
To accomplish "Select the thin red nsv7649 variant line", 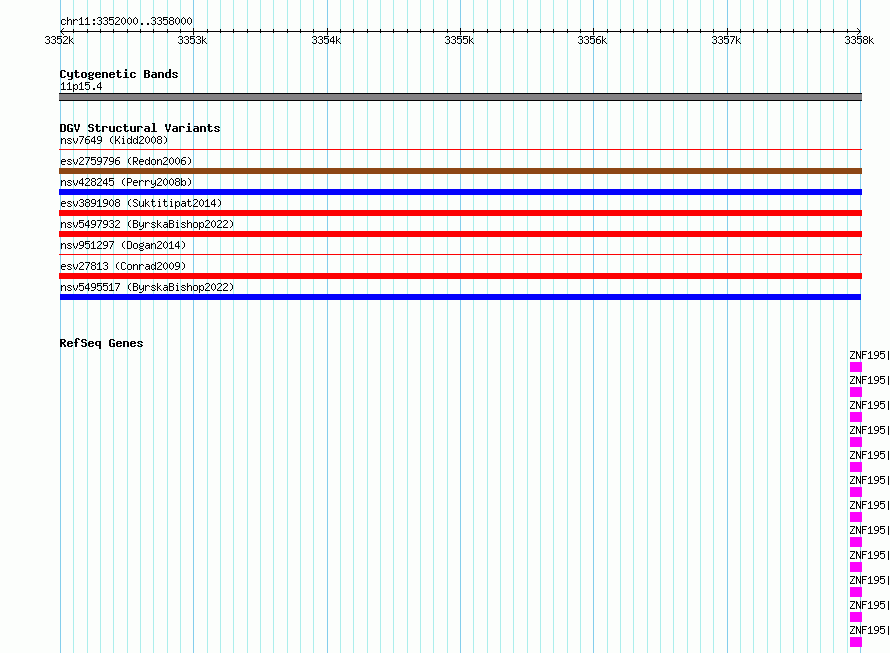I will [x=460, y=150].
